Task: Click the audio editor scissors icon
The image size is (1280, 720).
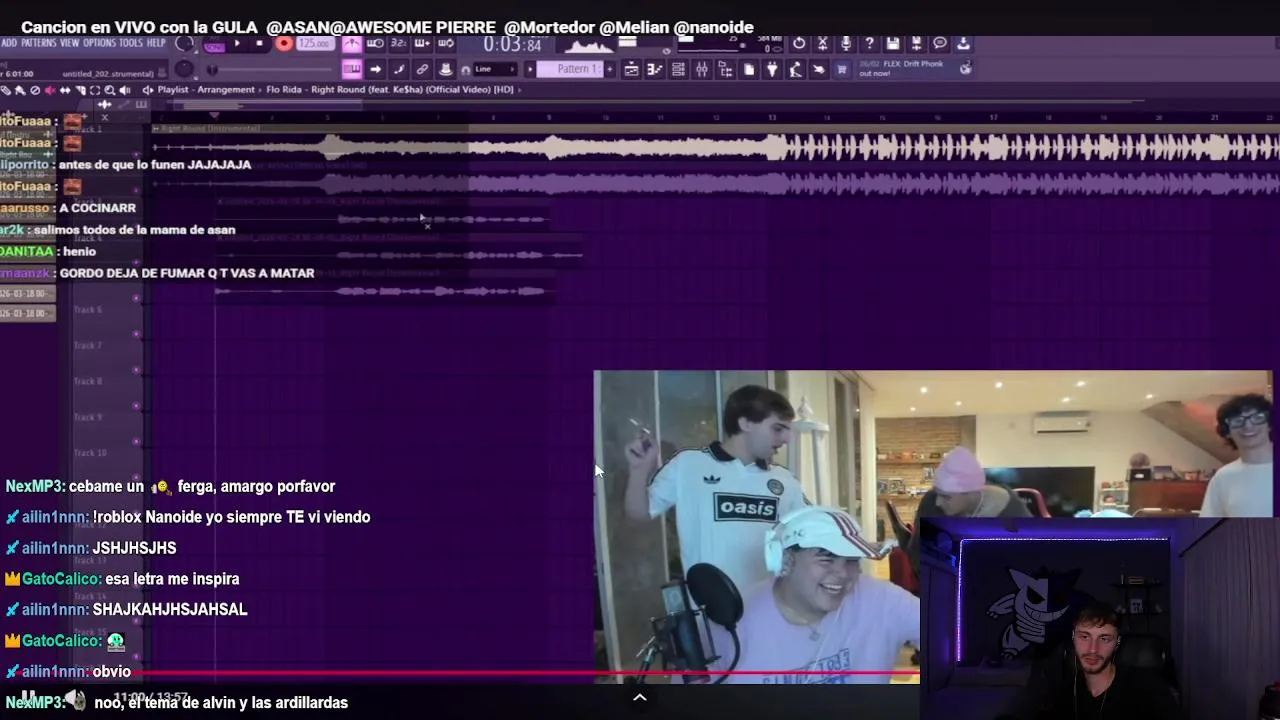Action: pos(822,43)
